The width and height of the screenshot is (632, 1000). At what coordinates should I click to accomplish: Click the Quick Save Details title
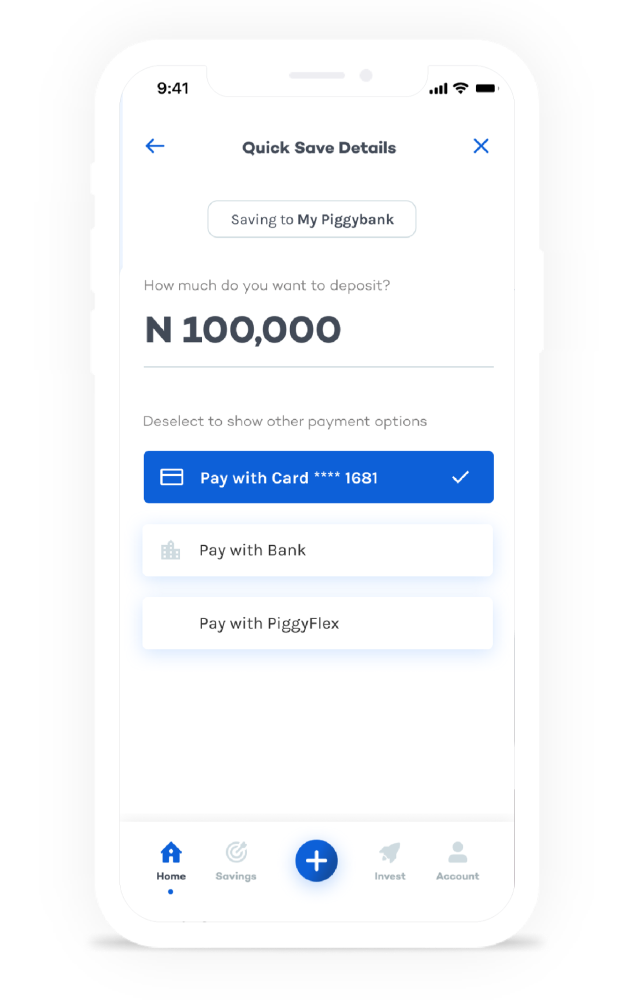click(319, 148)
